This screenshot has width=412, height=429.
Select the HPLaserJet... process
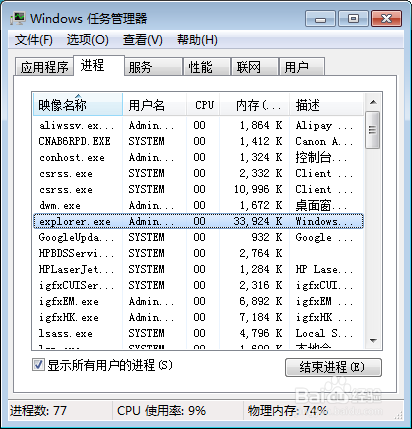pos(198,269)
